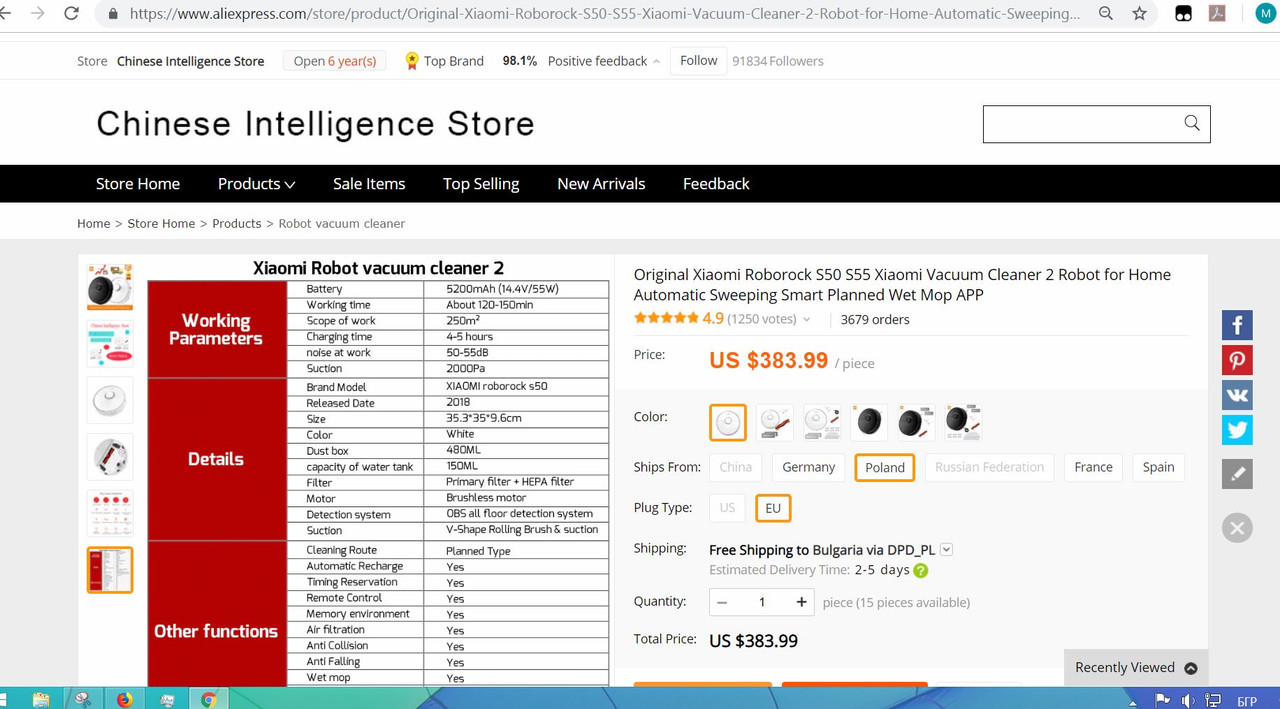Image resolution: width=1280 pixels, height=709 pixels.
Task: Open the PDF extension icon
Action: (x=1217, y=13)
